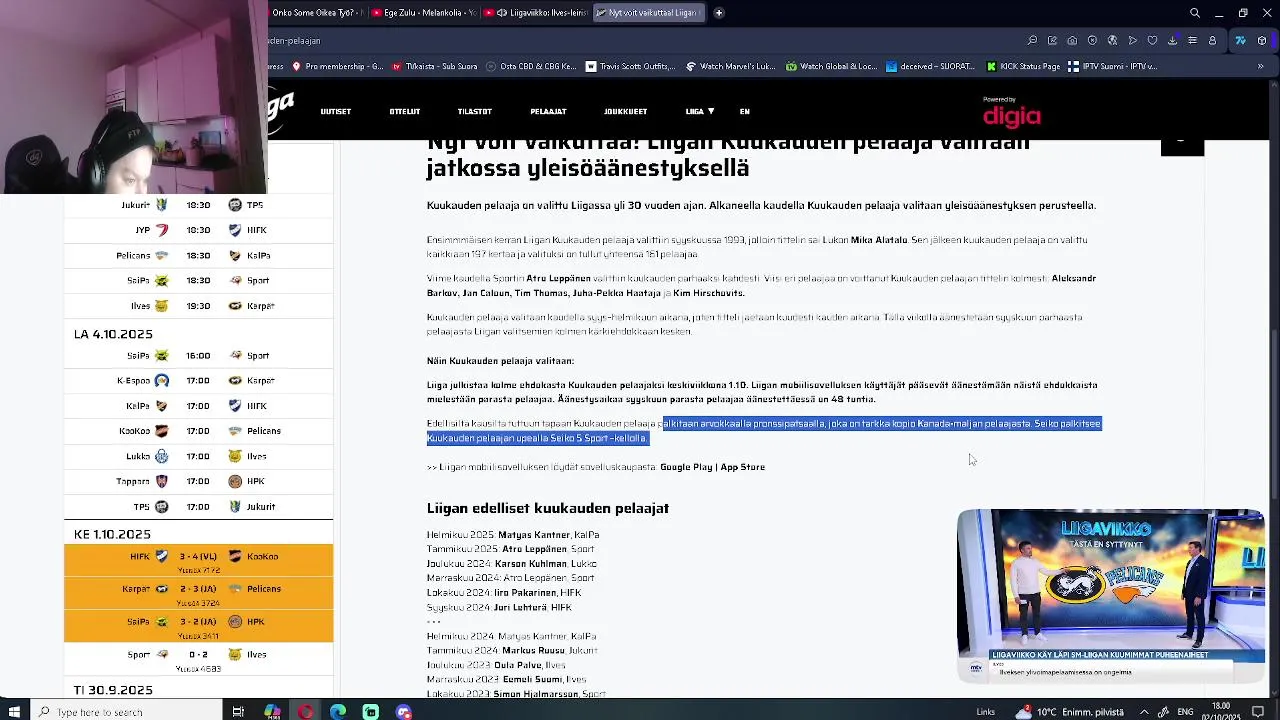
Task: Open the extensions cube icon
Action: pyautogui.click(x=1262, y=41)
